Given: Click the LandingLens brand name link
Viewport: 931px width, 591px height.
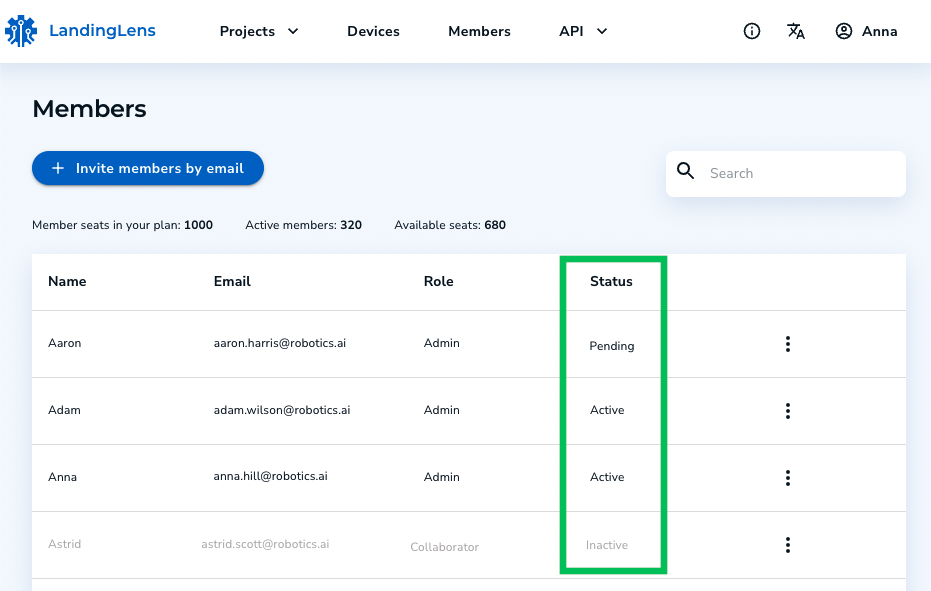Looking at the screenshot, I should (102, 30).
